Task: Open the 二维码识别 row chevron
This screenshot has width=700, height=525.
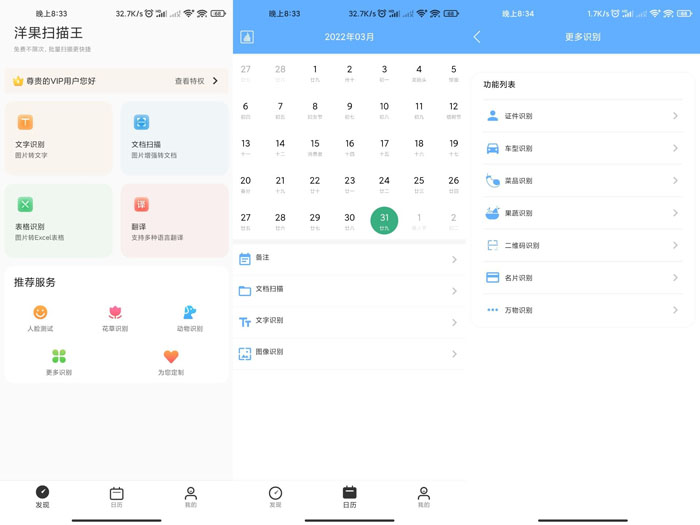Action: [675, 245]
